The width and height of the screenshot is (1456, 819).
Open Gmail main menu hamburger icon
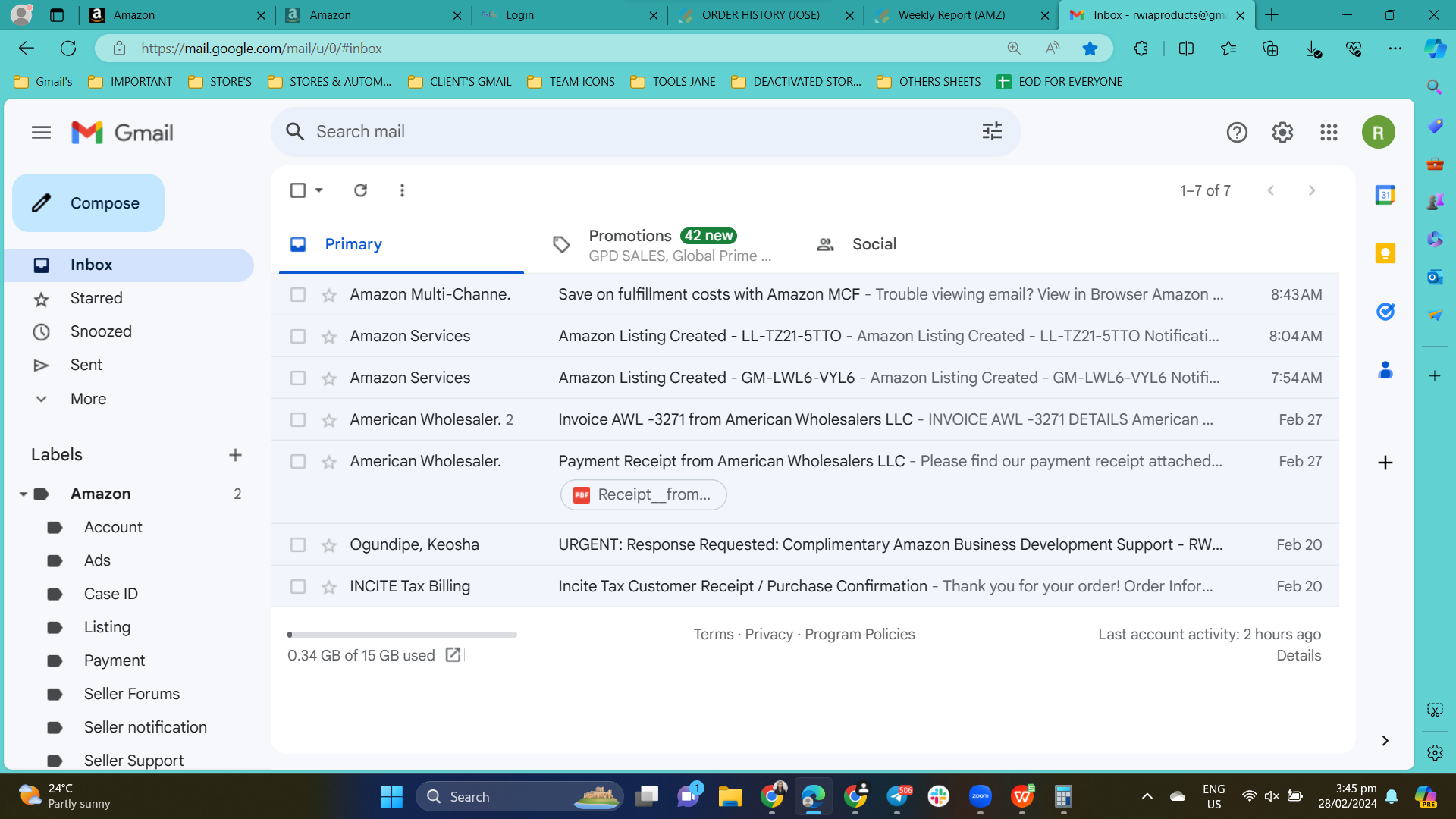(41, 133)
